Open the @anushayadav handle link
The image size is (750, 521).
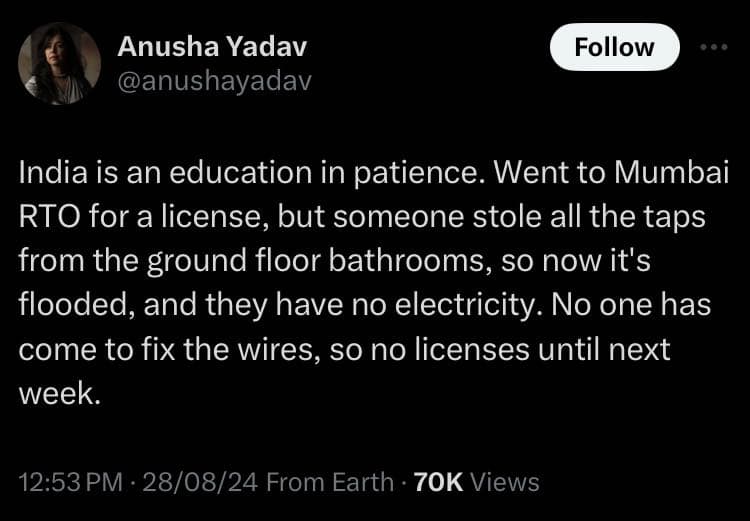pos(215,80)
